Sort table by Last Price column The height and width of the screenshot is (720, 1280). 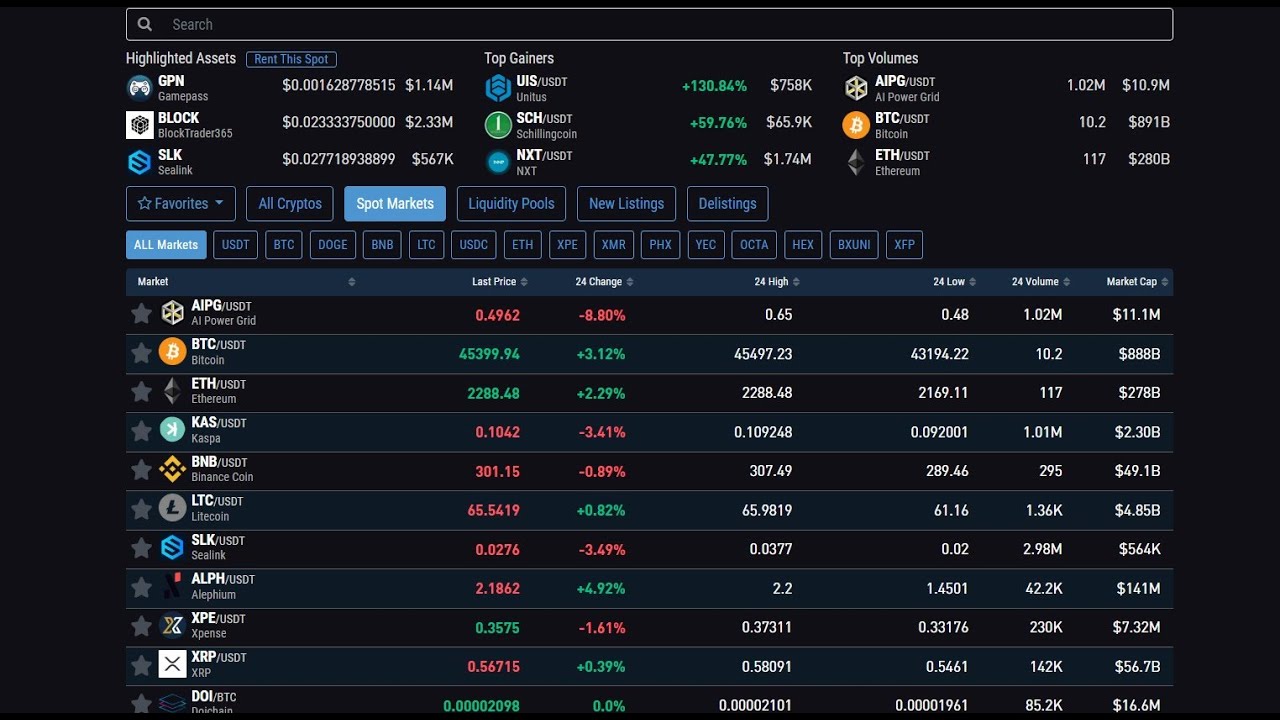point(499,282)
